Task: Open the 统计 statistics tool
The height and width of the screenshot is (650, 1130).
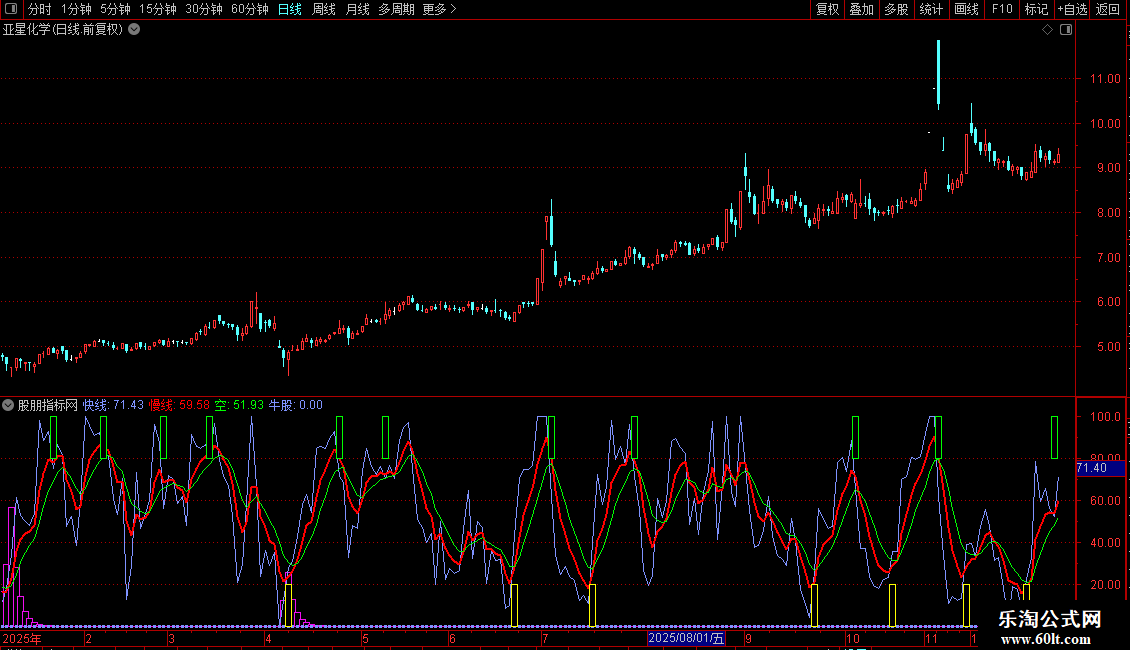Action: [931, 9]
